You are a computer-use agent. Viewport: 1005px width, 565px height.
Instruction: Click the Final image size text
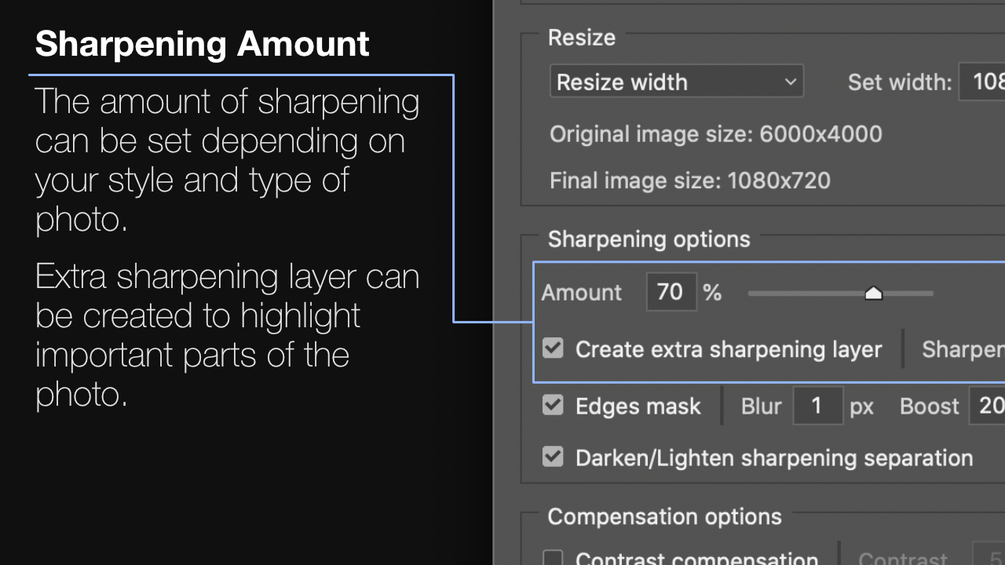690,181
